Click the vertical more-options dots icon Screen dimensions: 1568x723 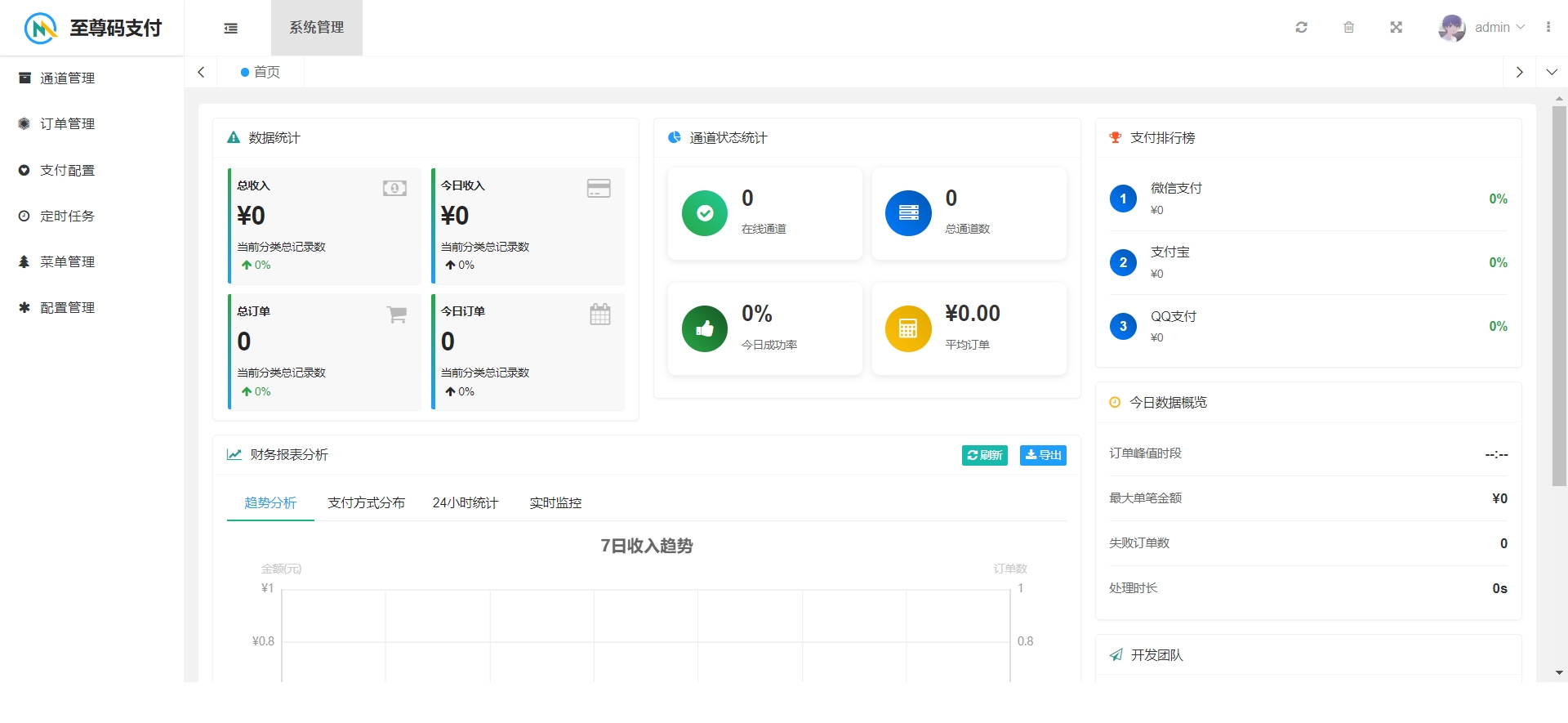pyautogui.click(x=1548, y=28)
